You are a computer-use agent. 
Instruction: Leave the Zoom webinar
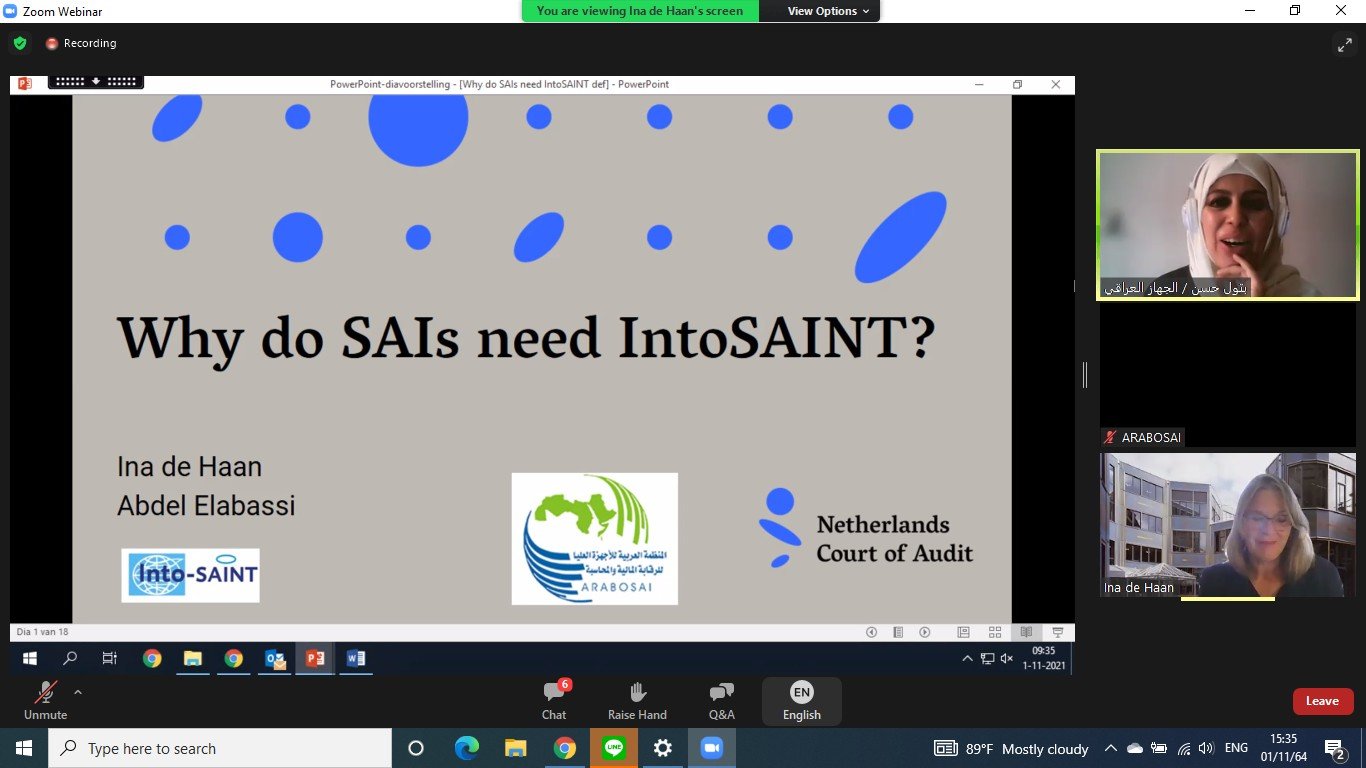(x=1323, y=701)
